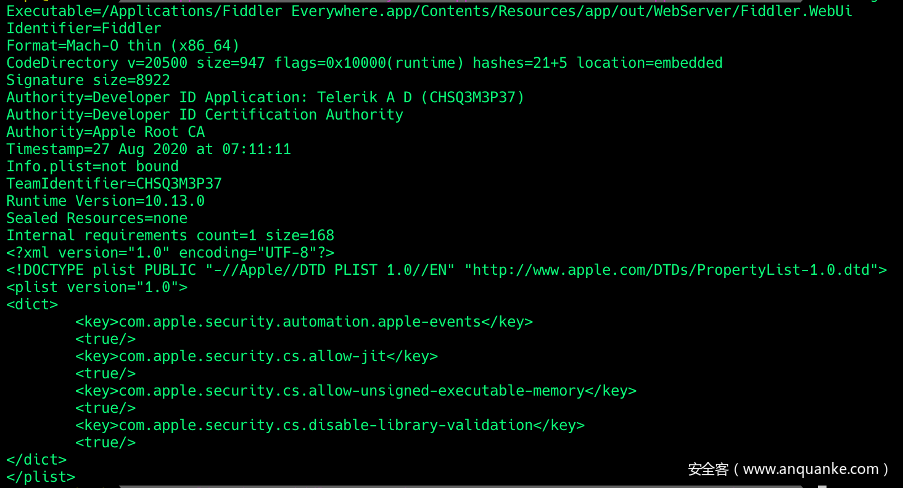Click the Internal requirements count line
Image resolution: width=904 pixels, height=488 pixels.
point(170,235)
